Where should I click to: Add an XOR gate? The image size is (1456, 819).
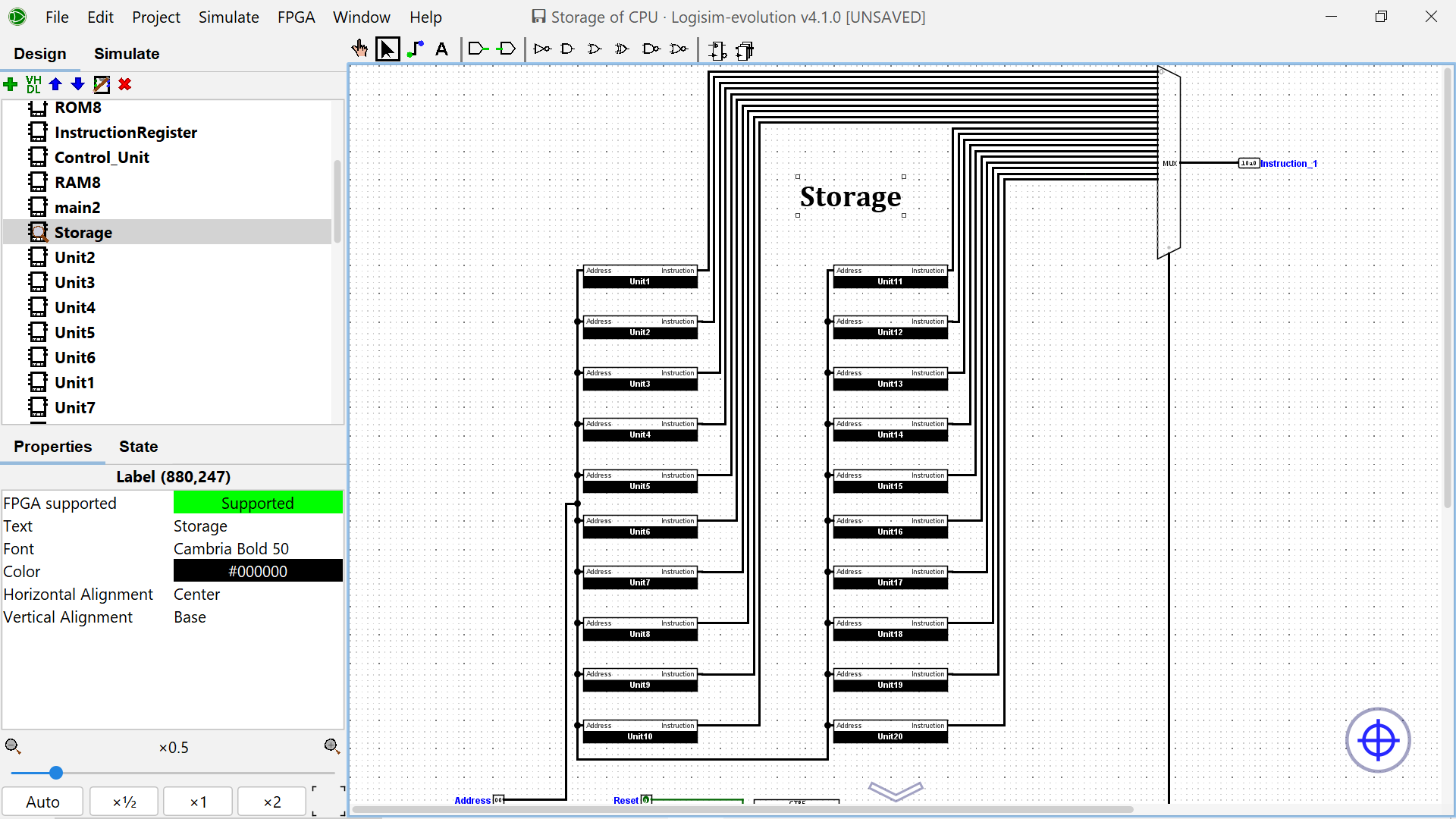click(x=622, y=49)
